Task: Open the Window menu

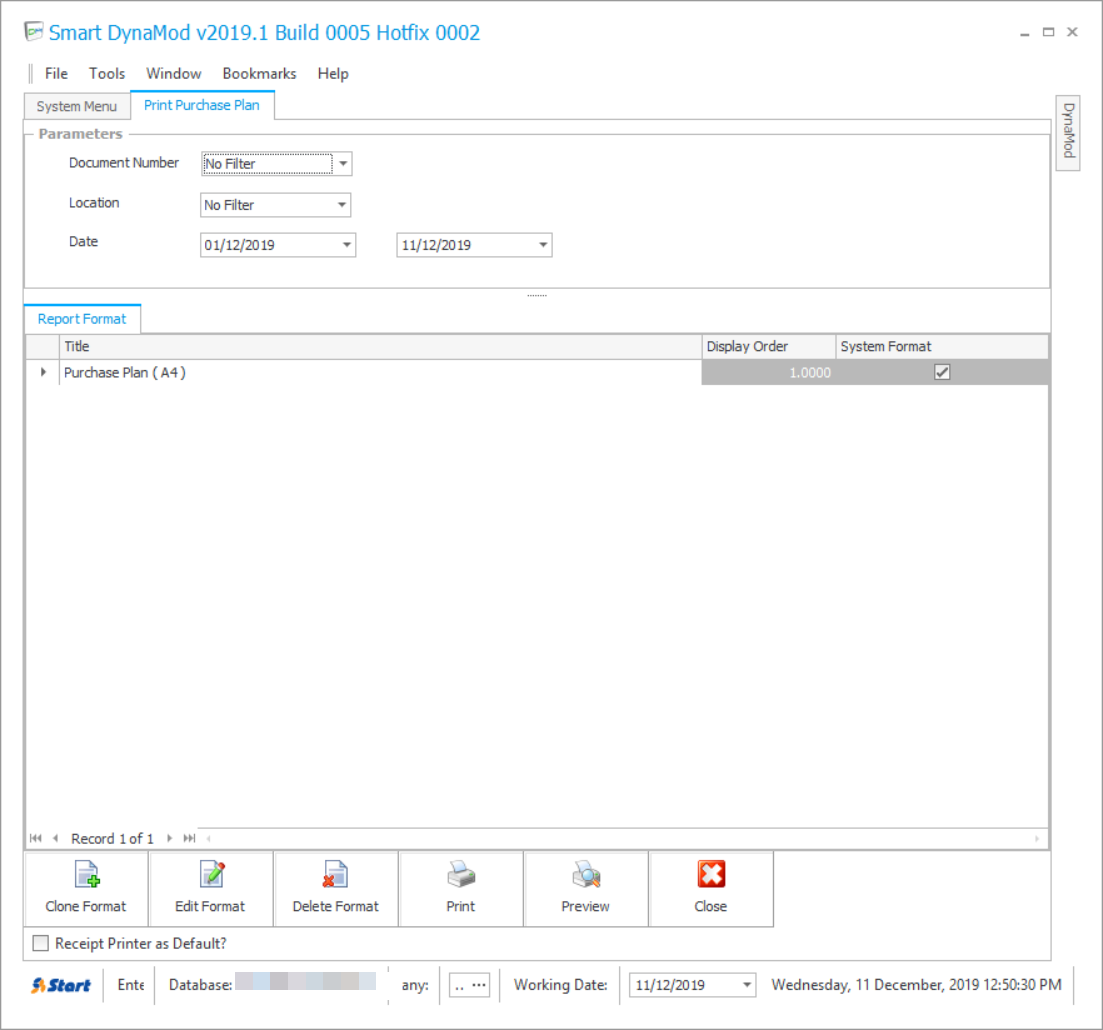Action: click(174, 73)
